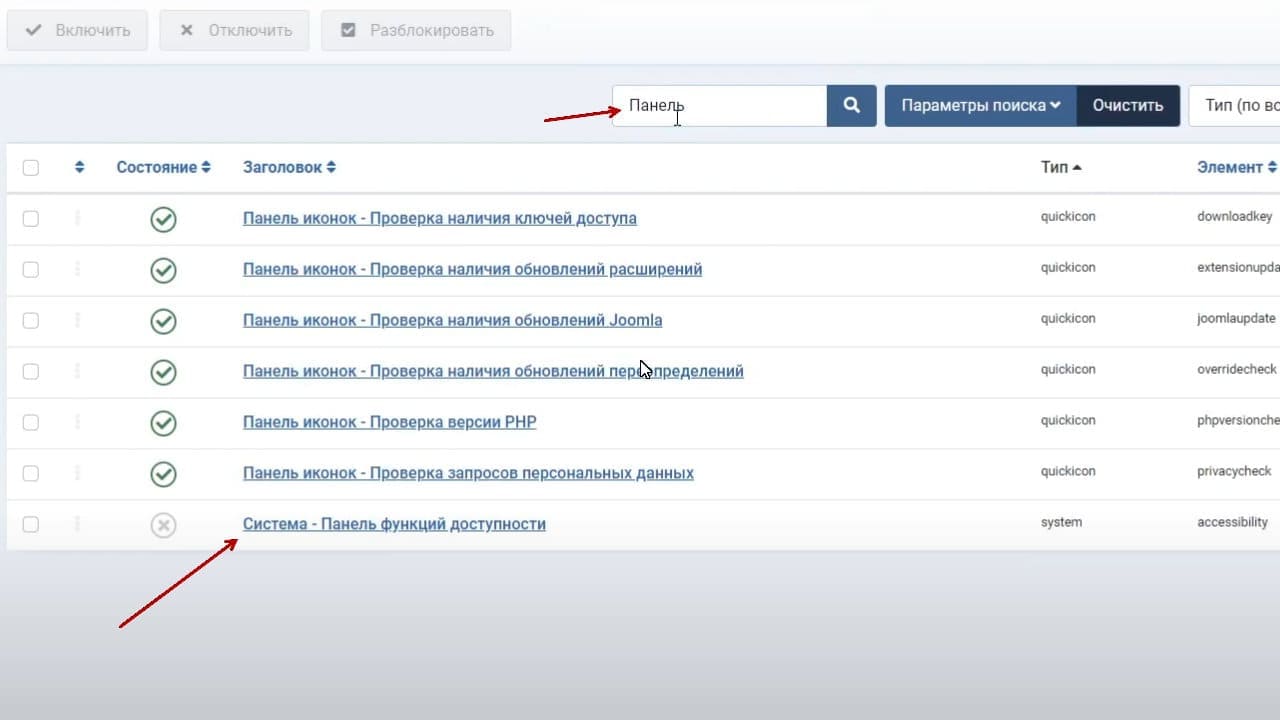Check the box for ключей доступа row
The width and height of the screenshot is (1280, 720).
coord(31,219)
